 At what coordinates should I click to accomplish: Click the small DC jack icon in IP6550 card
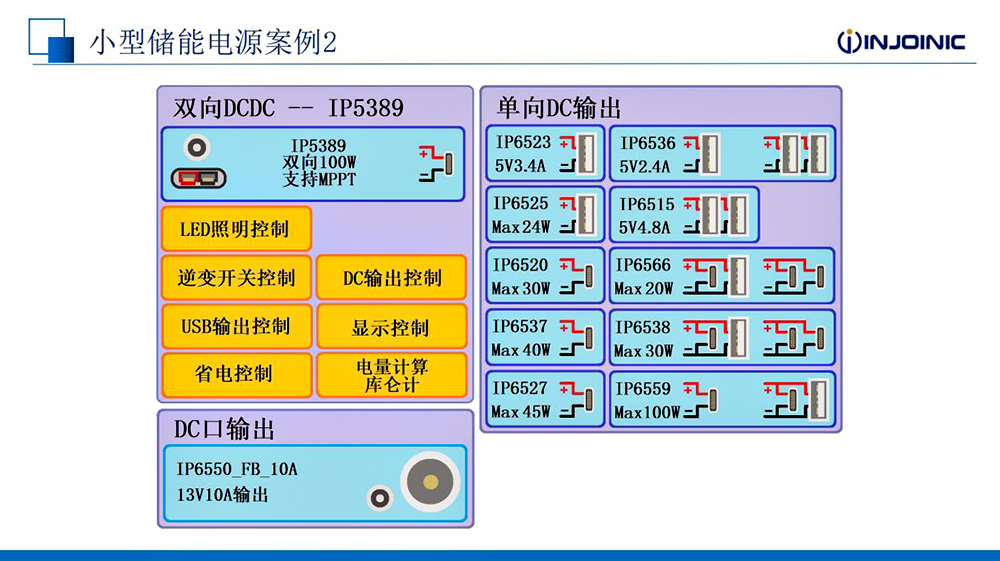(379, 497)
